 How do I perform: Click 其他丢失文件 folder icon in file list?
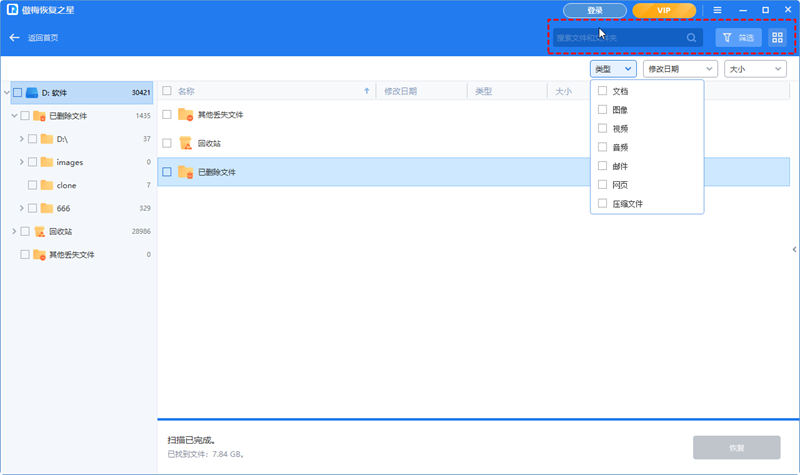185,115
